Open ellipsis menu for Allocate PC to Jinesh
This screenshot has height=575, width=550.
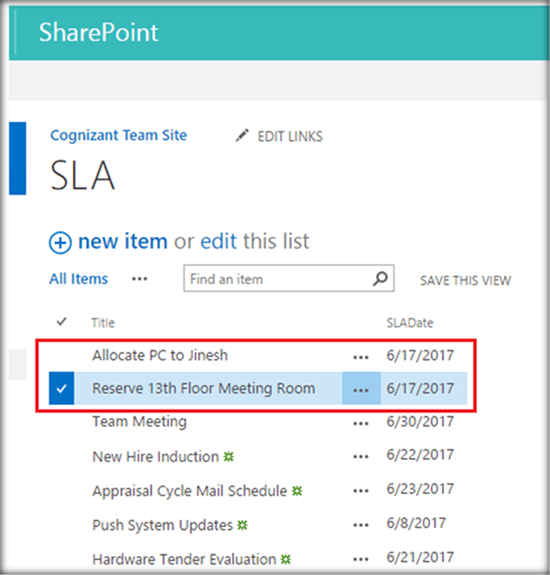(x=361, y=357)
